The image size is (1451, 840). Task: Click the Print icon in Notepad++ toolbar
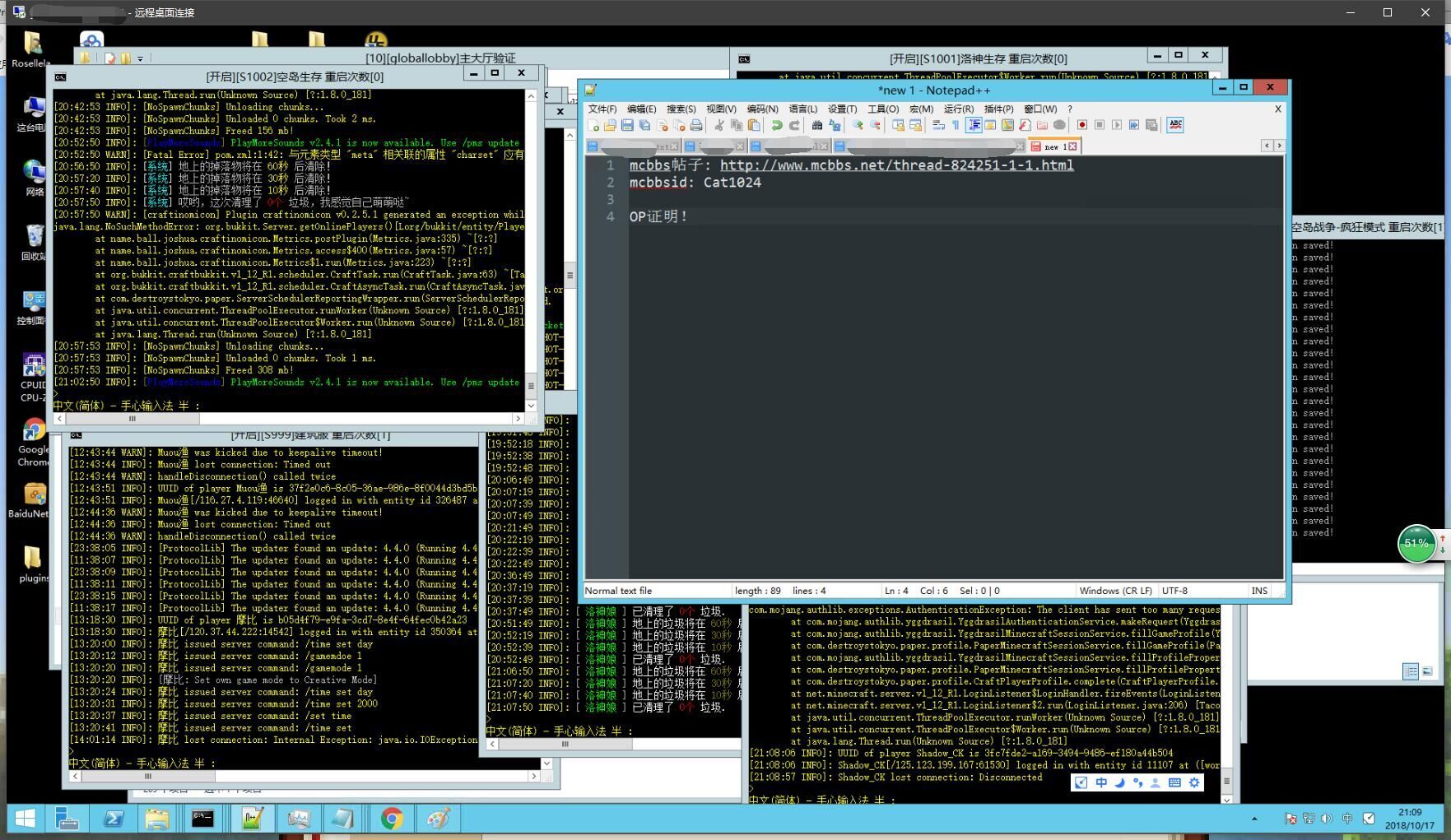(696, 125)
